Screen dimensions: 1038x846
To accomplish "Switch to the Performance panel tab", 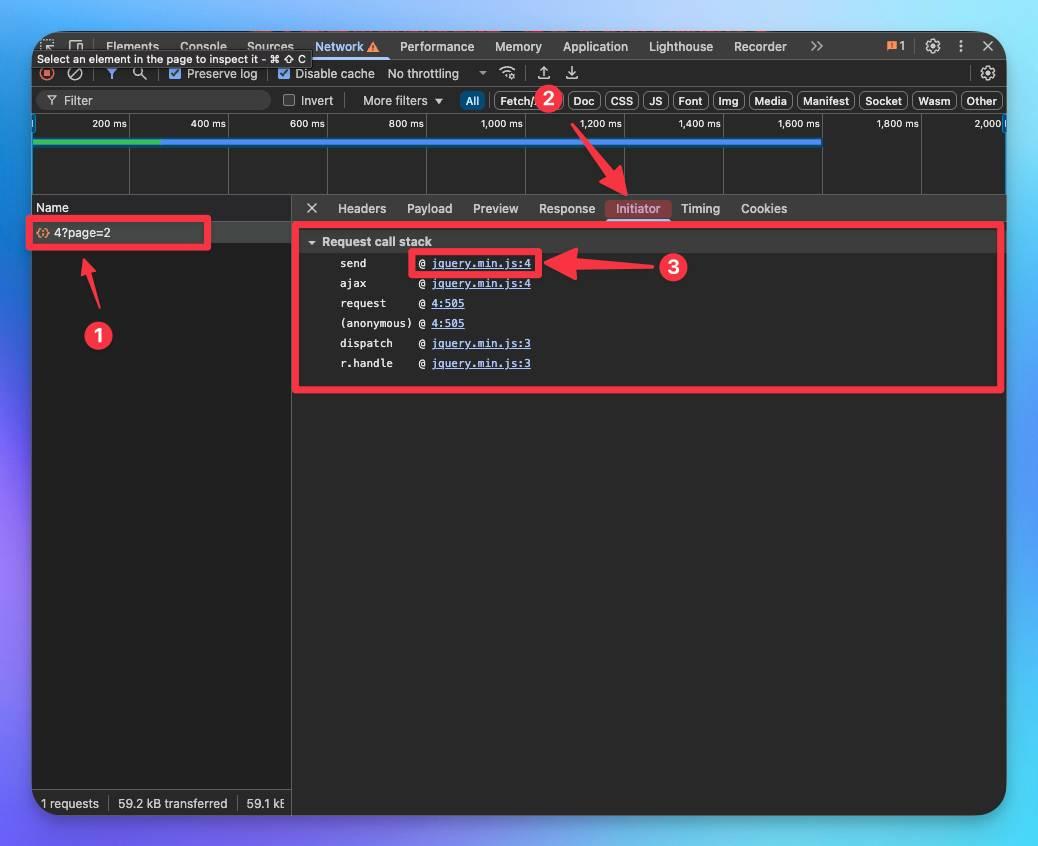I will 437,46.
